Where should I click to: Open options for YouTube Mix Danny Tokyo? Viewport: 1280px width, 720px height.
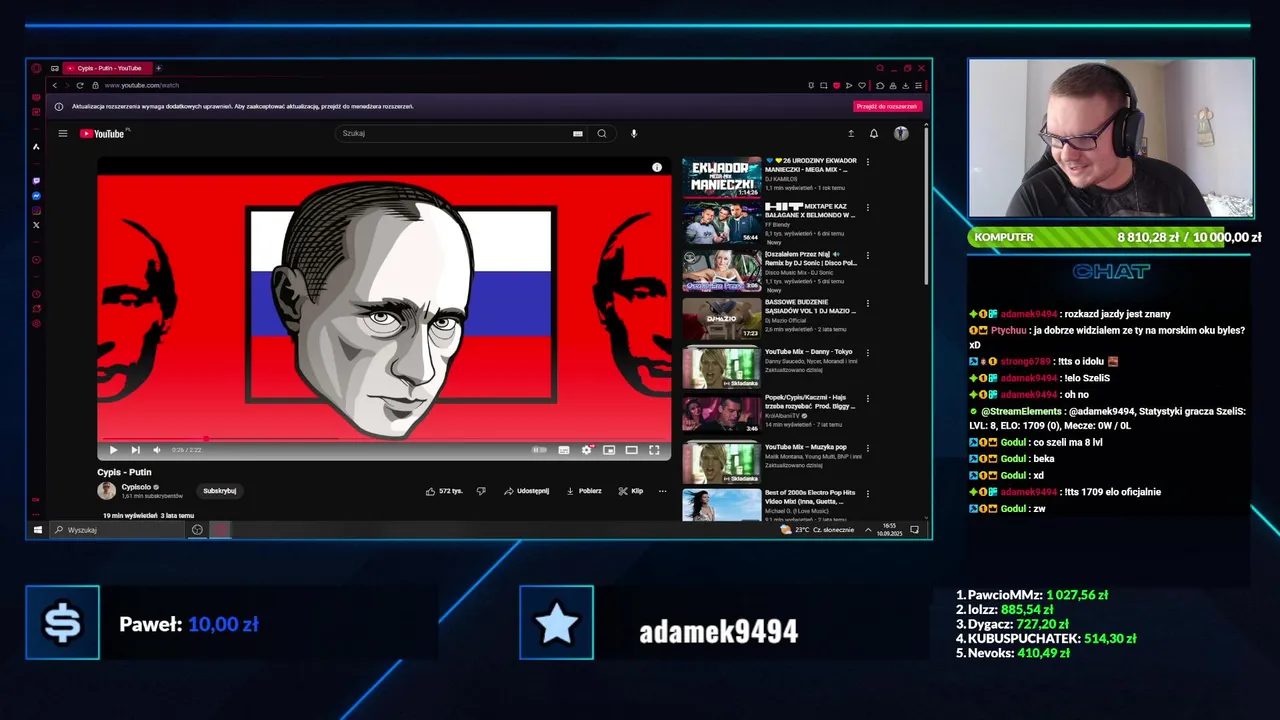pos(867,352)
